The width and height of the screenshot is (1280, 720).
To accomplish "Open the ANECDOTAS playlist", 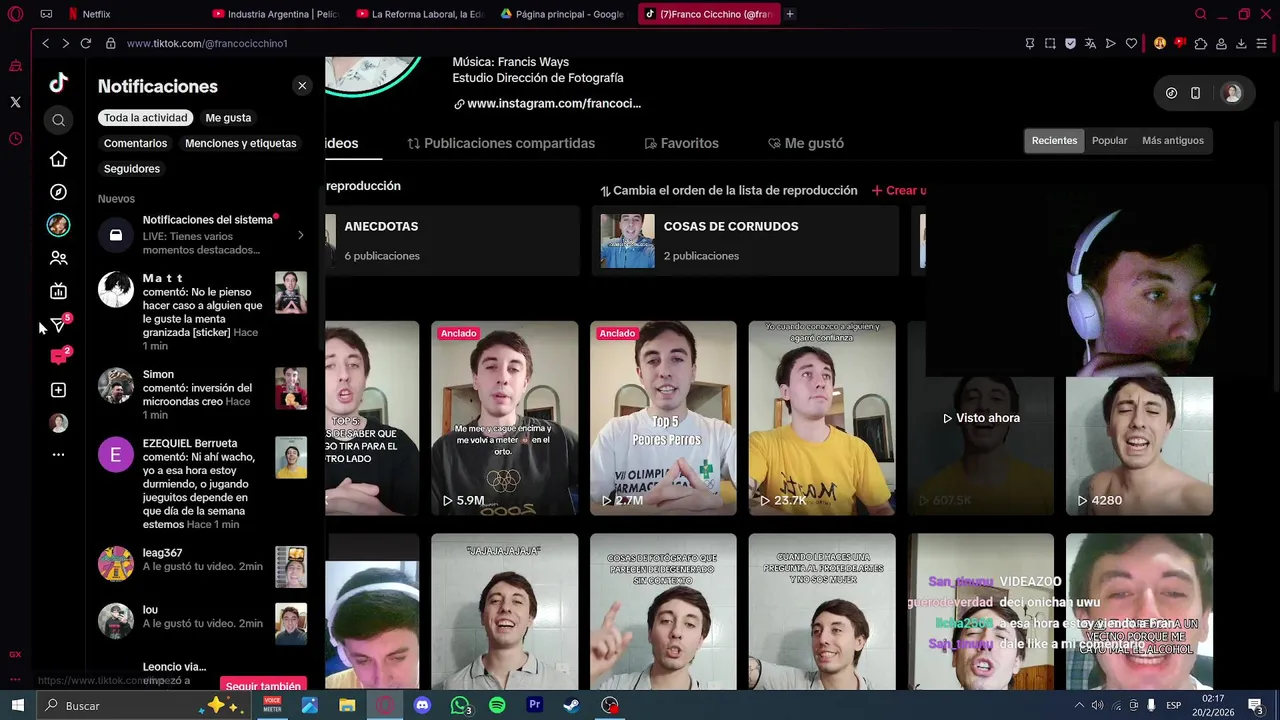I will click(x=452, y=240).
